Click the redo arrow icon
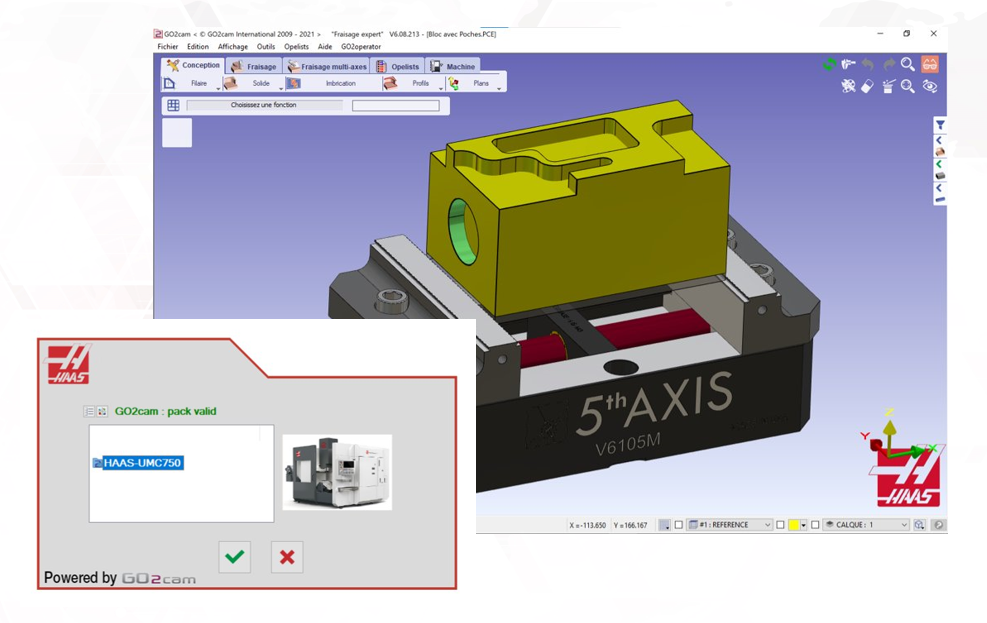Viewport: 987px width, 623px height. pyautogui.click(x=888, y=64)
